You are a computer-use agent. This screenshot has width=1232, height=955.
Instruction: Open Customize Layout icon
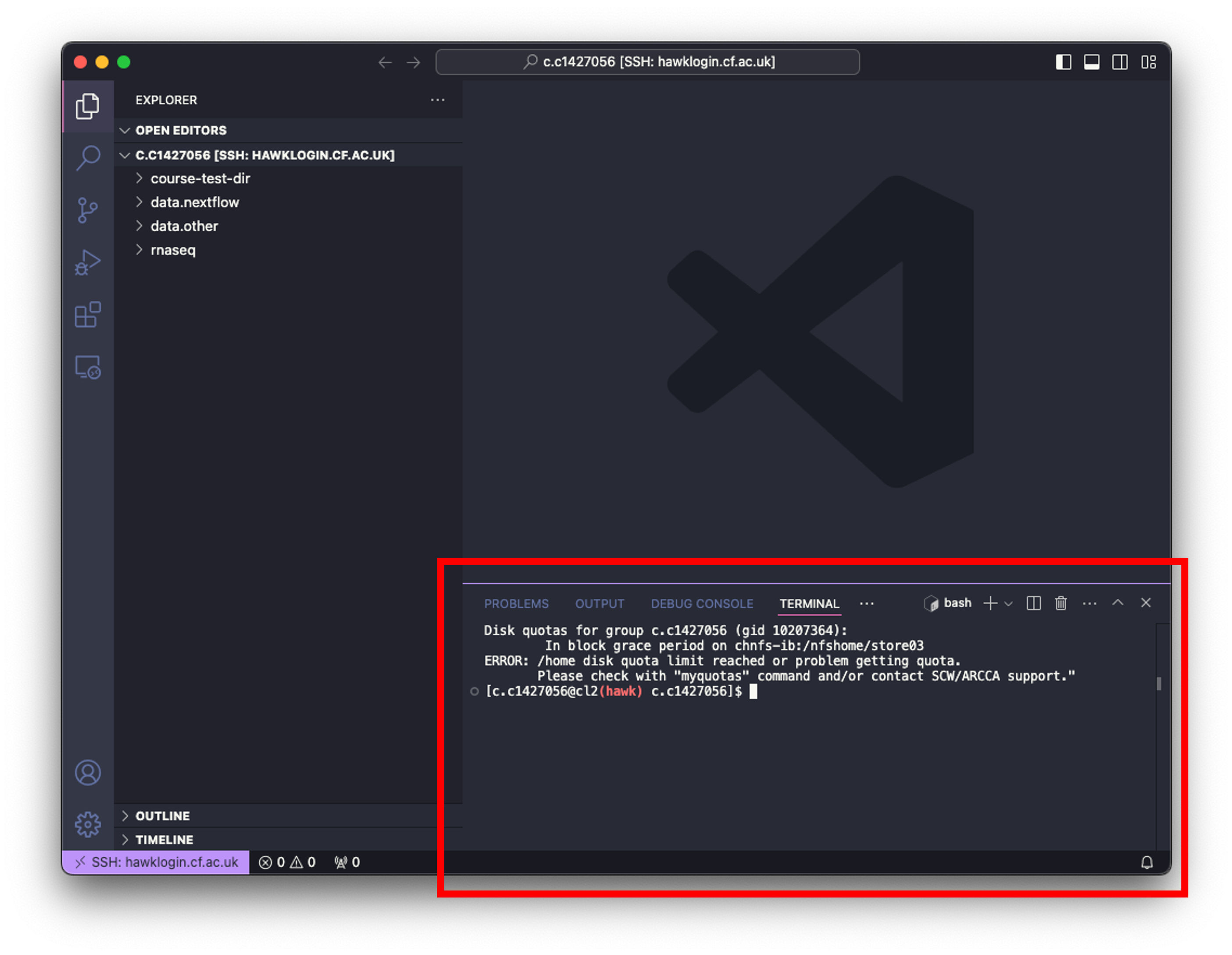click(x=1149, y=62)
